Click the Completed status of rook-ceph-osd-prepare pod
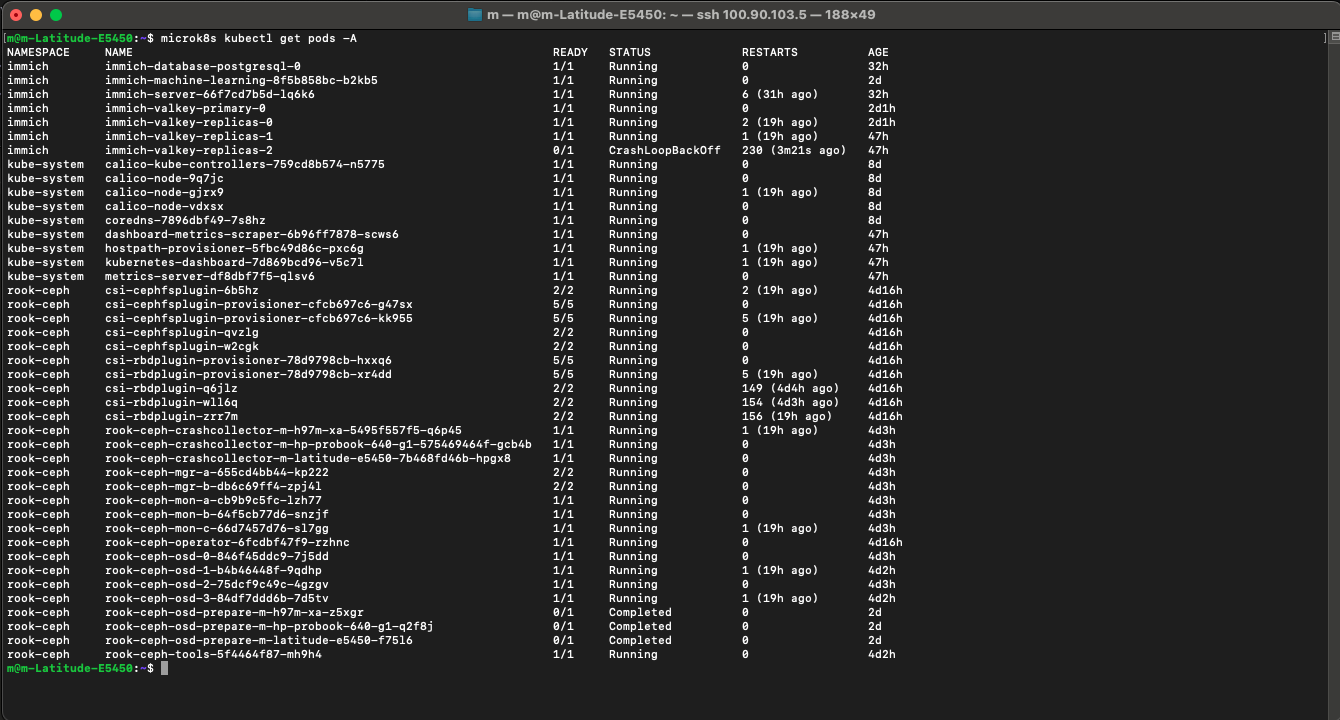Viewport: 1340px width, 720px height. click(x=640, y=612)
